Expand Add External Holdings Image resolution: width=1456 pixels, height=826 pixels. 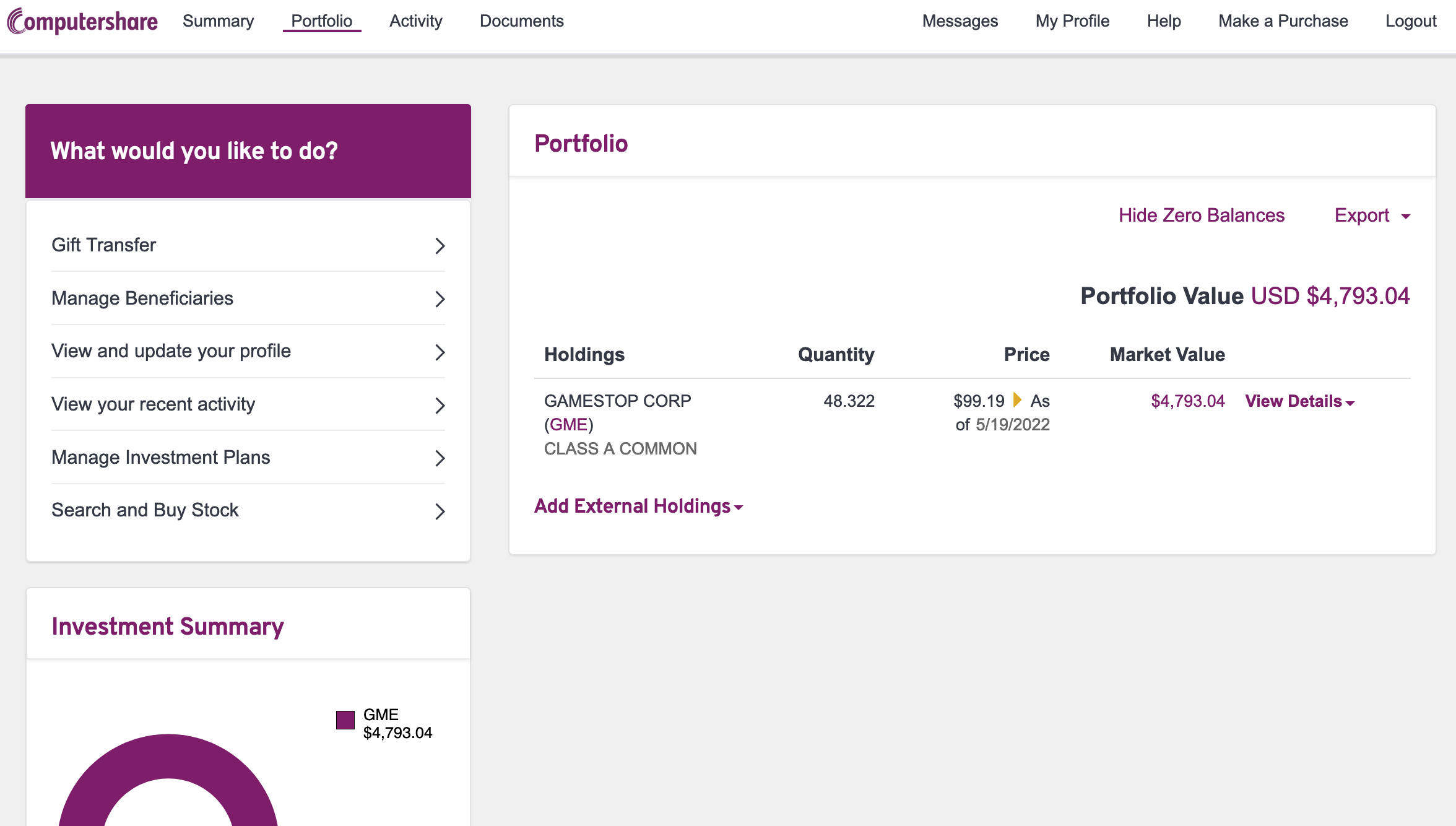pos(638,506)
